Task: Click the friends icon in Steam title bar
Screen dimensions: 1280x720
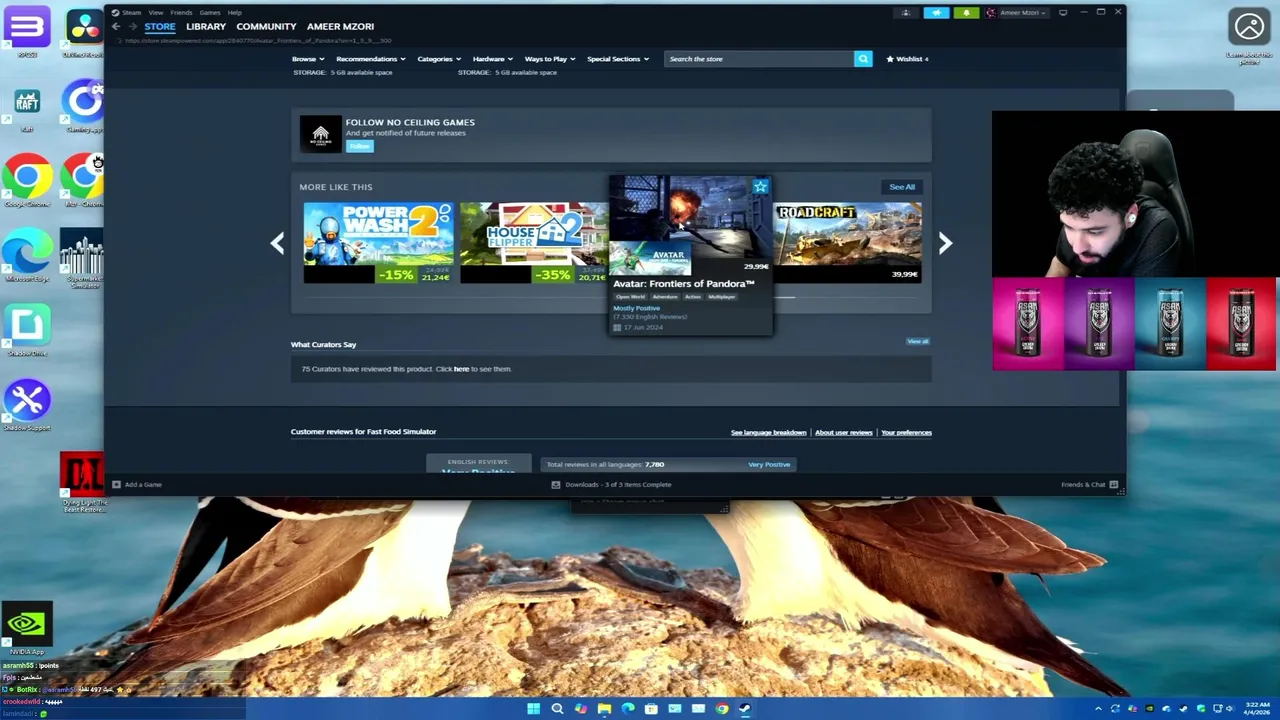Action: [x=906, y=13]
